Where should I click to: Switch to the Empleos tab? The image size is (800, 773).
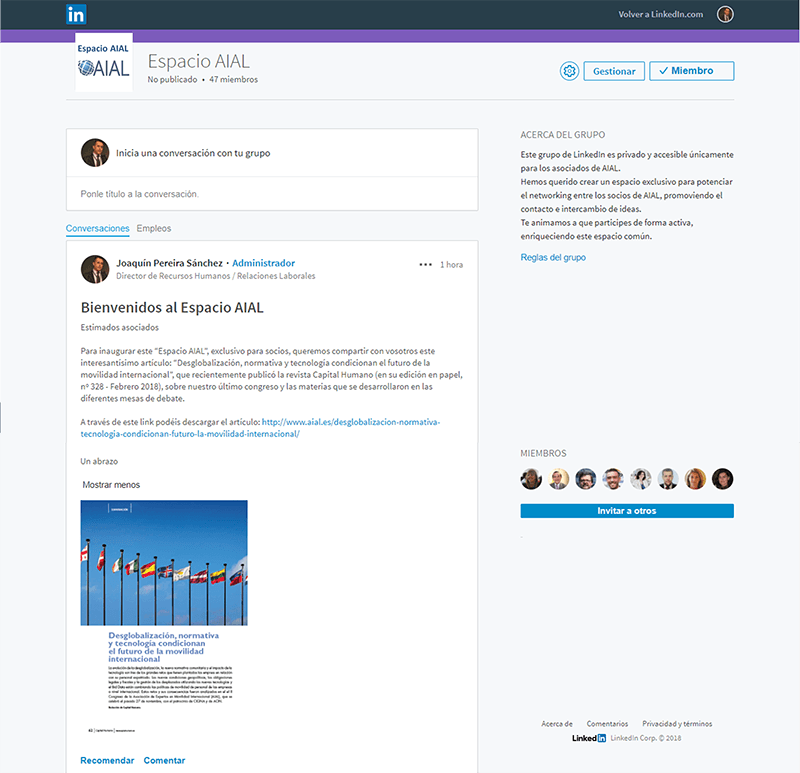tap(154, 229)
